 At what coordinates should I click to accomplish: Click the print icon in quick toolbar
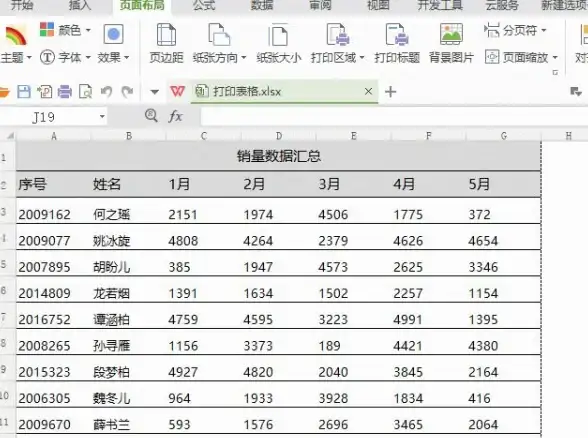tap(65, 92)
